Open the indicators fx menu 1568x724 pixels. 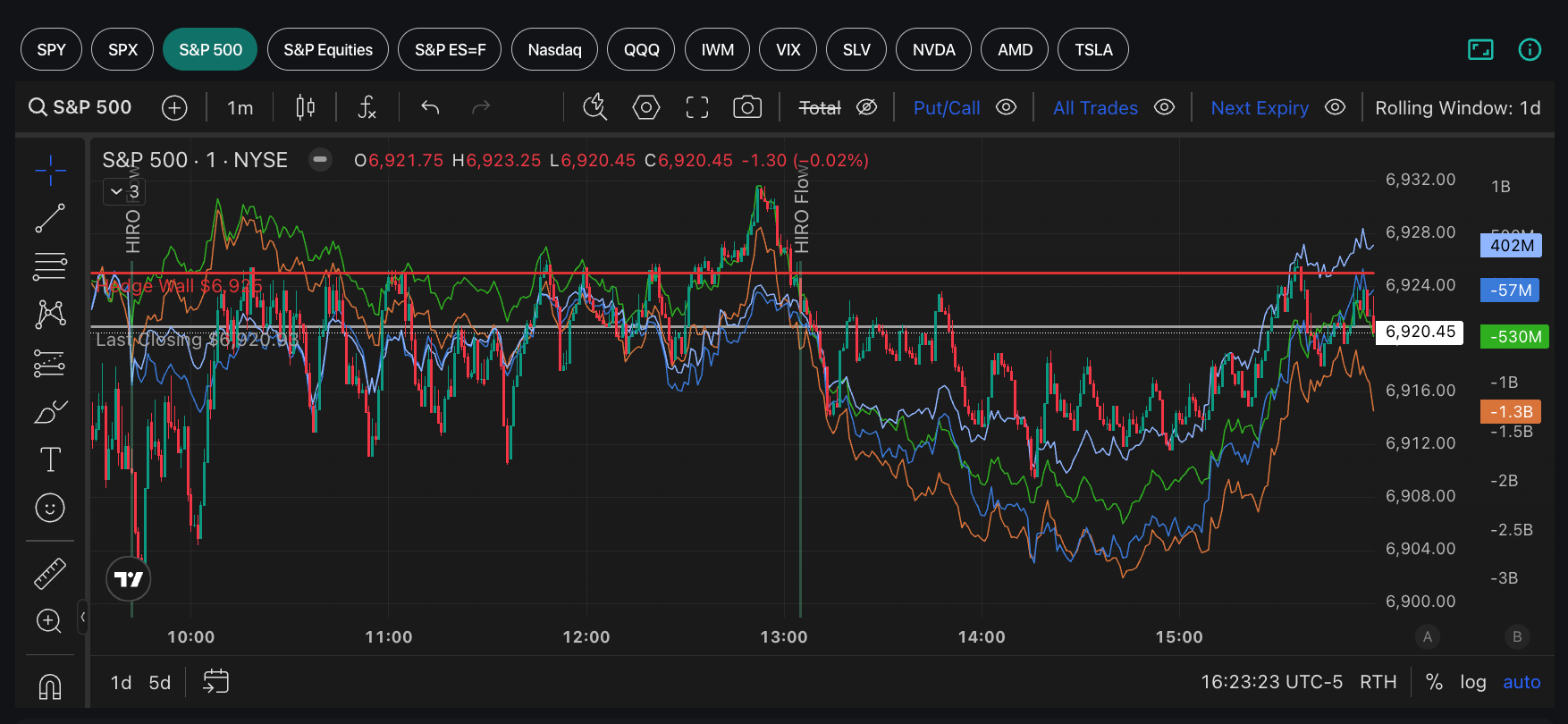click(x=367, y=108)
